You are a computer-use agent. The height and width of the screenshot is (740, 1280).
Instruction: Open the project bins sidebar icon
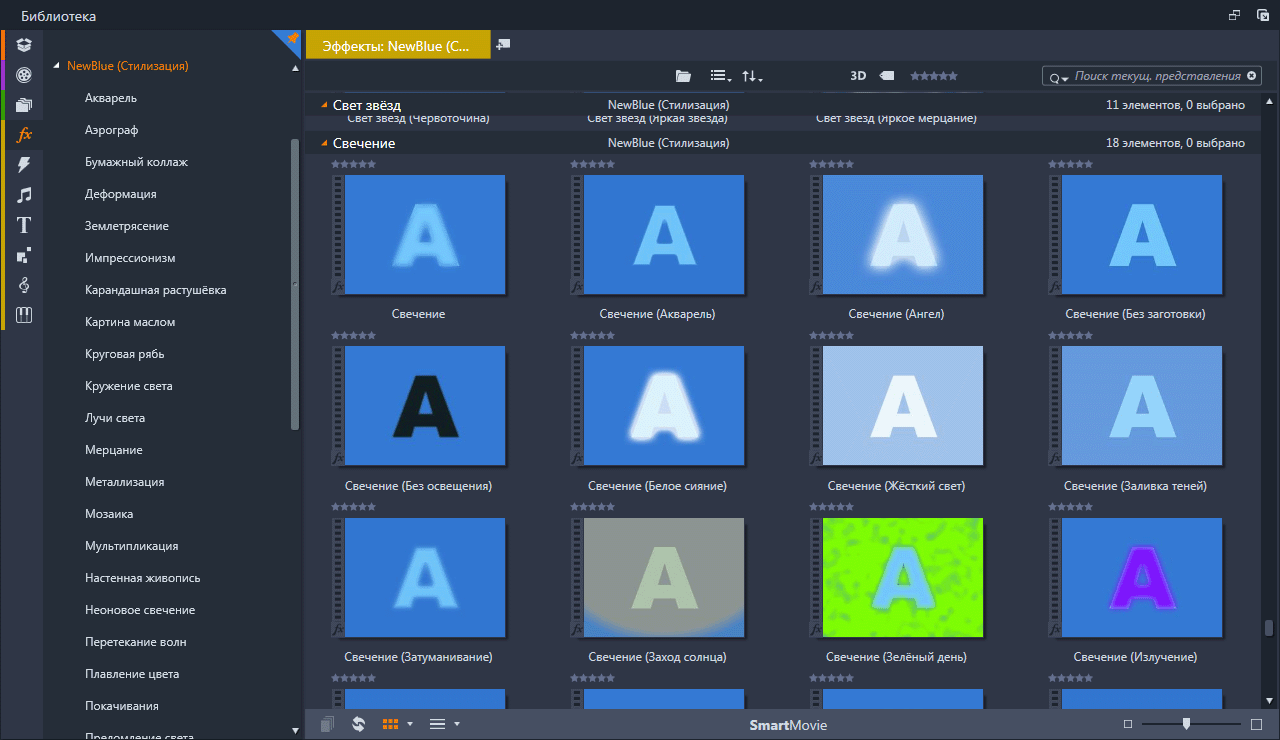[x=24, y=44]
